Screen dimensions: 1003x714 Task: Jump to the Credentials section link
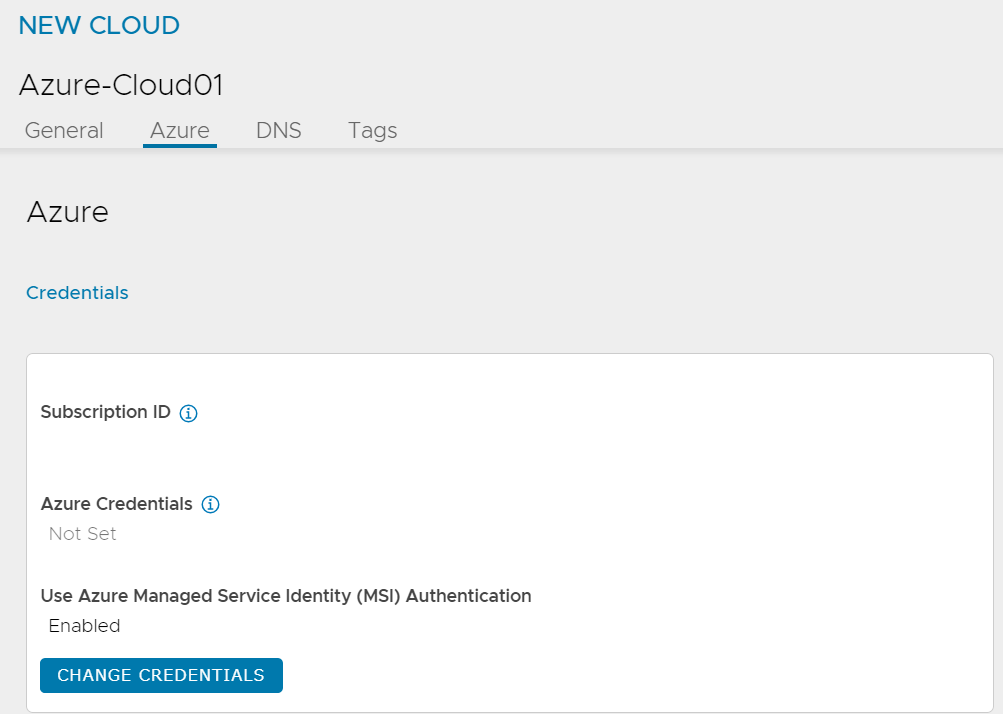(77, 293)
